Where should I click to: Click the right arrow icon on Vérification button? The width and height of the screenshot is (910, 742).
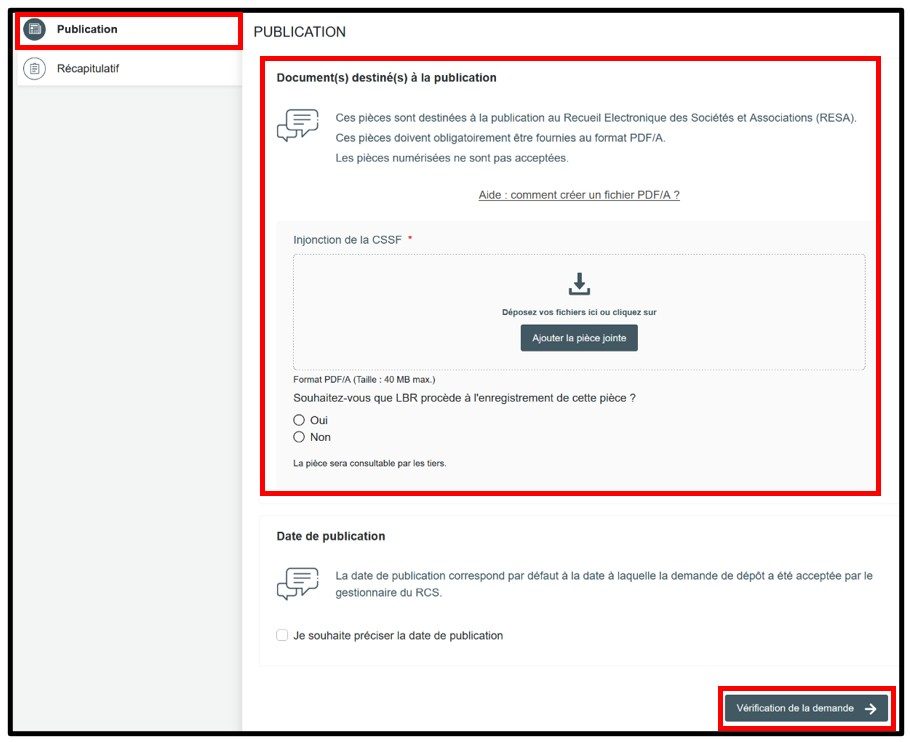(870, 709)
